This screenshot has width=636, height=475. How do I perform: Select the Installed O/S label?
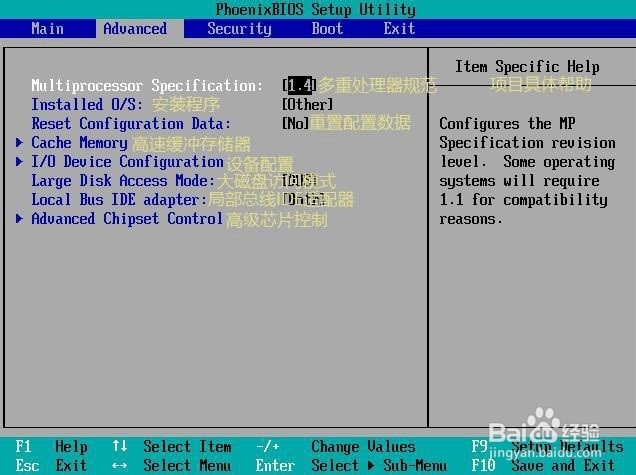coord(87,105)
